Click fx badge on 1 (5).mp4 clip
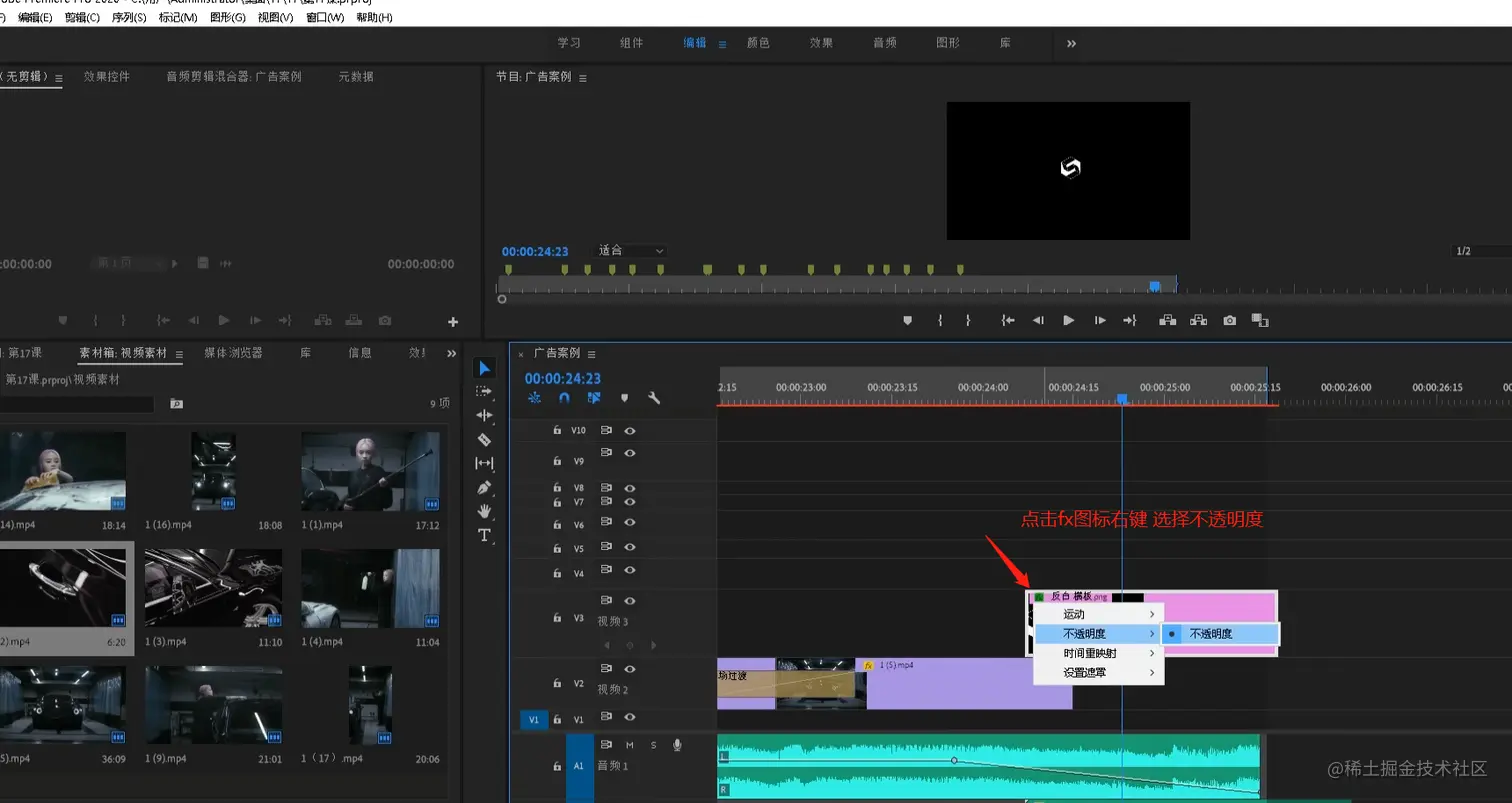Image resolution: width=1512 pixels, height=803 pixels. [x=868, y=665]
